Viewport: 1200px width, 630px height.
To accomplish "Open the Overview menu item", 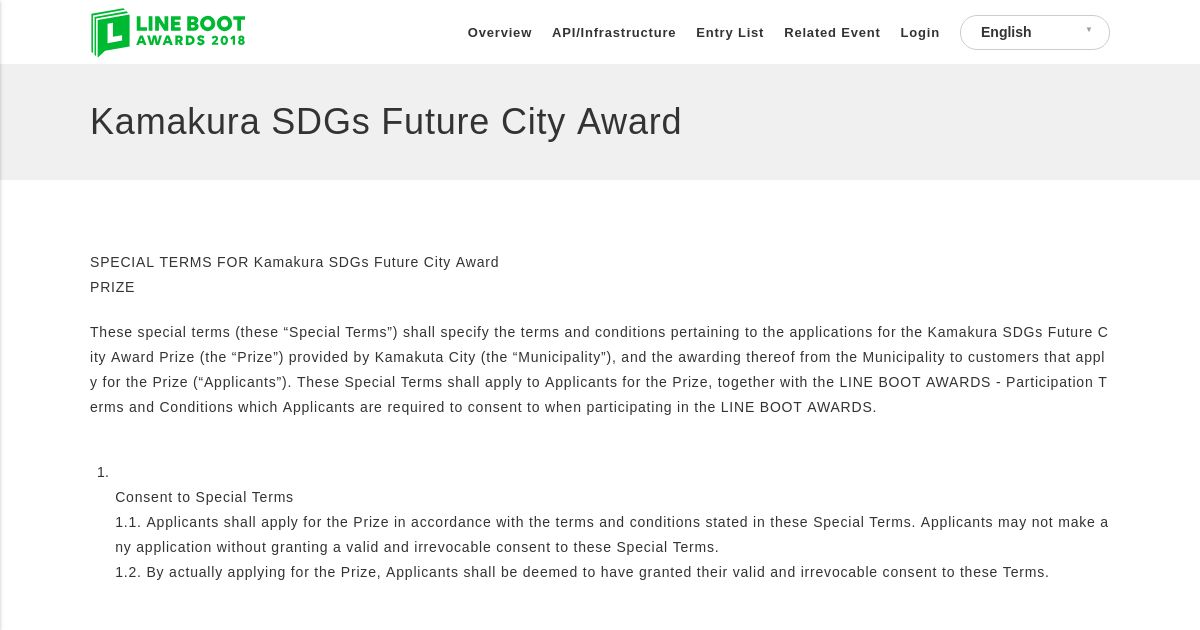I will (500, 32).
